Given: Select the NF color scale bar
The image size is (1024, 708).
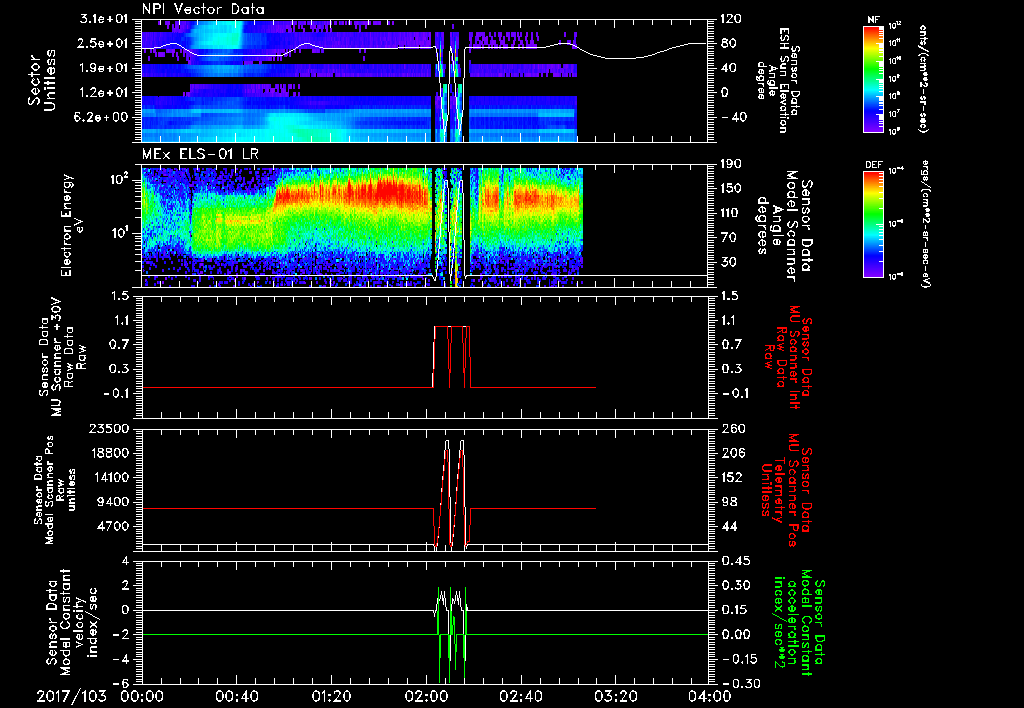Looking at the screenshot, I should pyautogui.click(x=872, y=79).
